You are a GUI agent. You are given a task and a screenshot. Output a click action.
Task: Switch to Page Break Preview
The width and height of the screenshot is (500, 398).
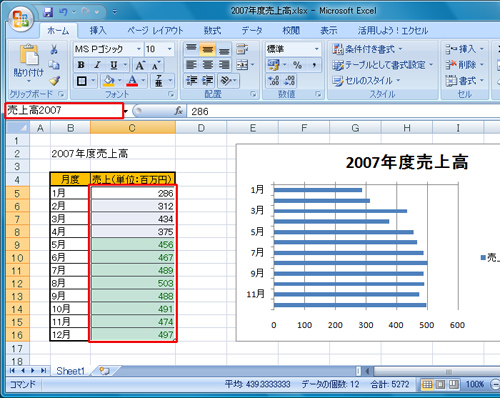coord(453,385)
